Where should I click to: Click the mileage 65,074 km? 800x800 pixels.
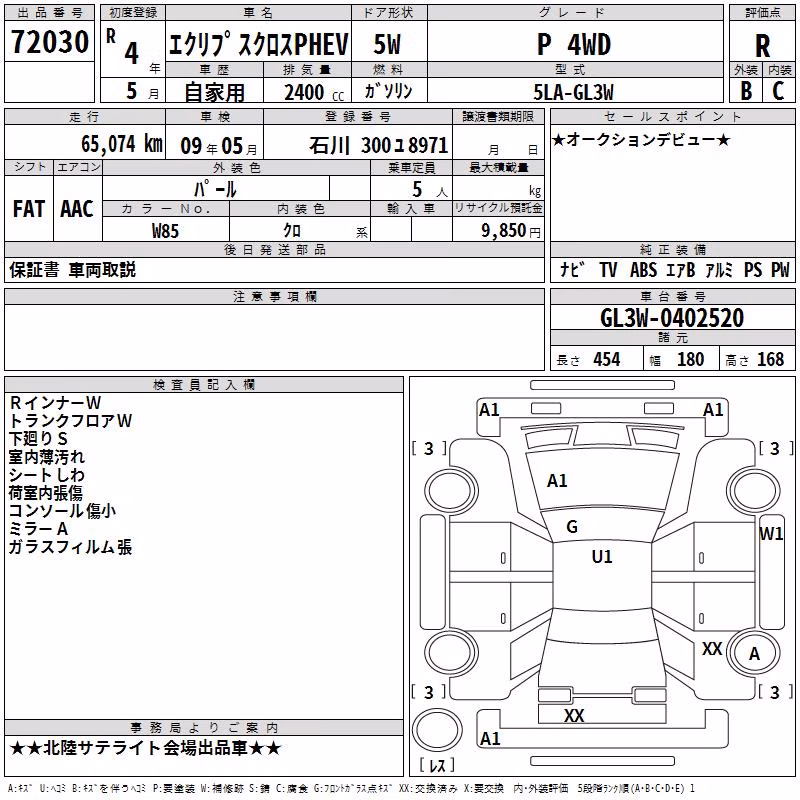122,144
